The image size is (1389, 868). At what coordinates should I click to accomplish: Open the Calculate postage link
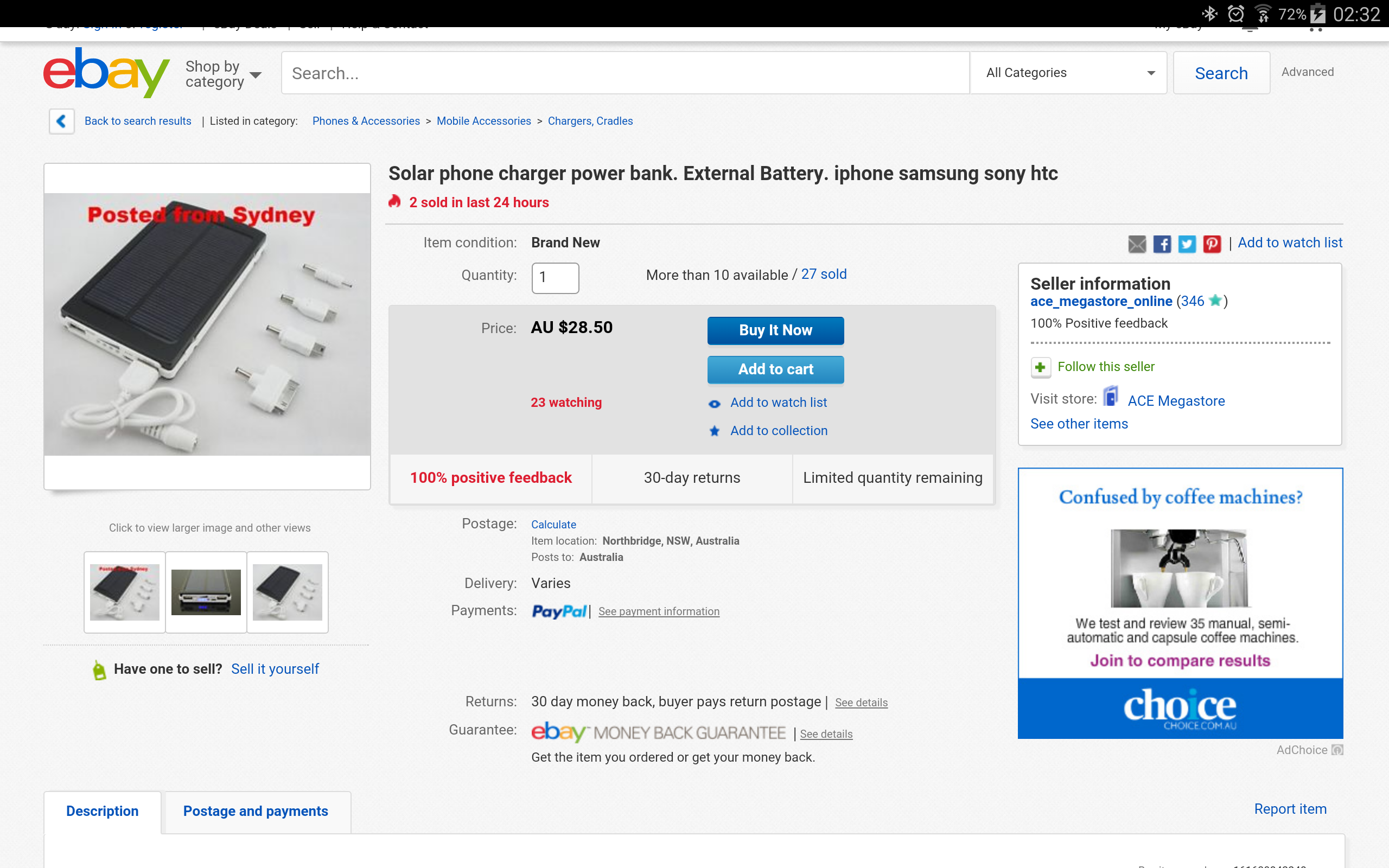click(x=553, y=524)
